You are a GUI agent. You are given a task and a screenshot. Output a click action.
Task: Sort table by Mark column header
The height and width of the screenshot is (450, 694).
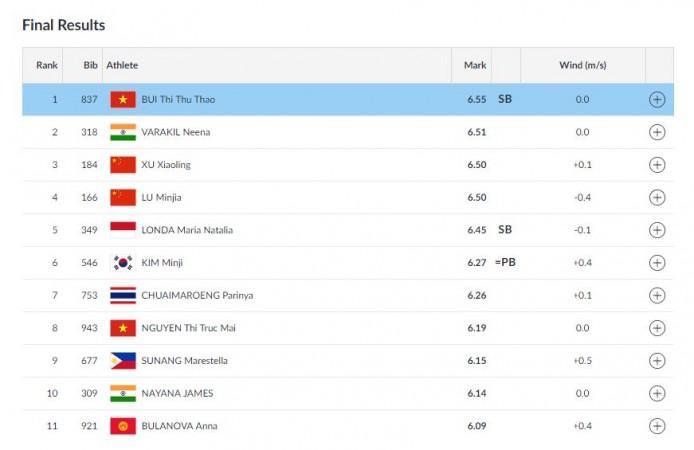pyautogui.click(x=475, y=65)
